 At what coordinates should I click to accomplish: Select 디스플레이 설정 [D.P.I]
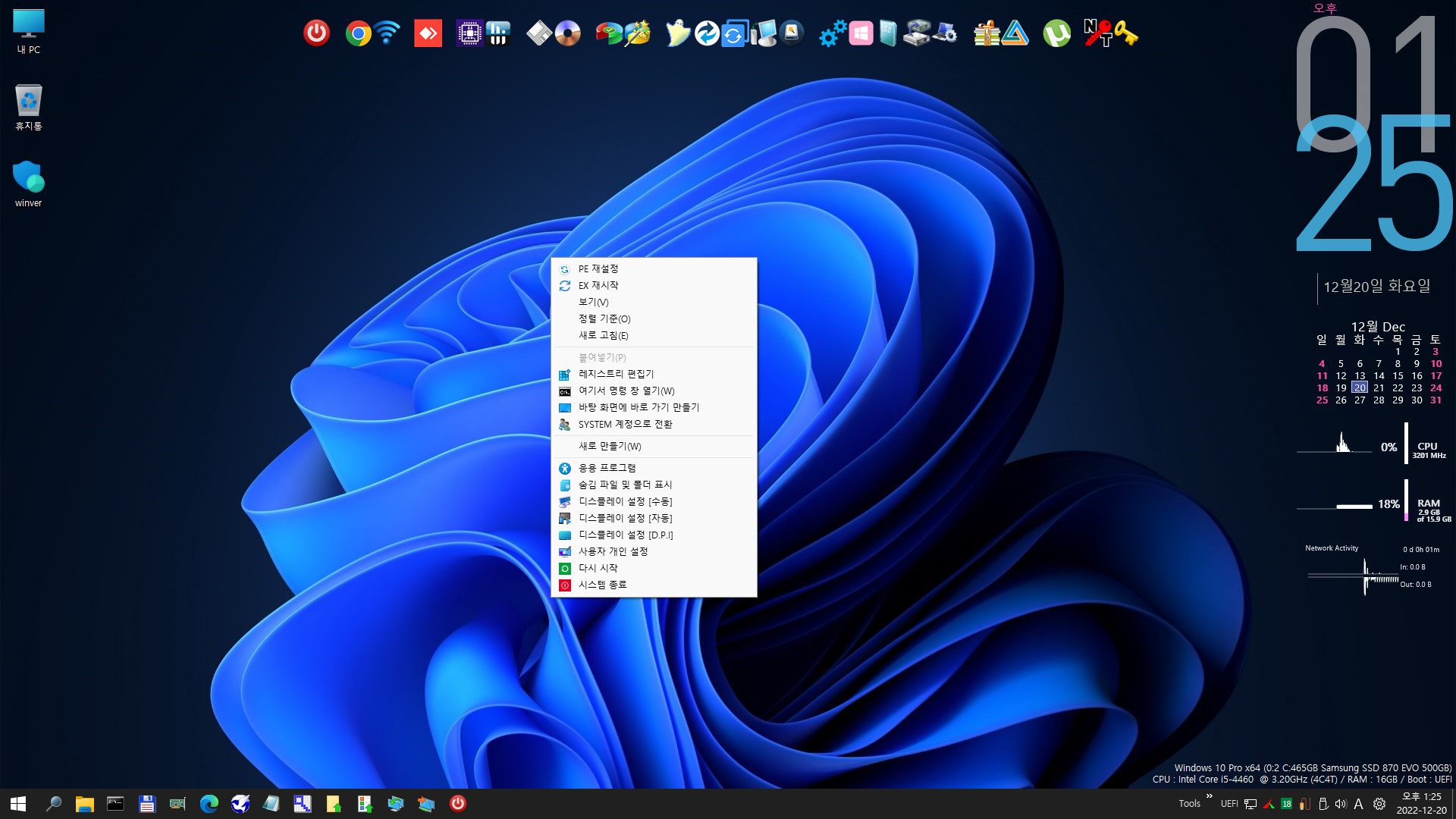654,535
